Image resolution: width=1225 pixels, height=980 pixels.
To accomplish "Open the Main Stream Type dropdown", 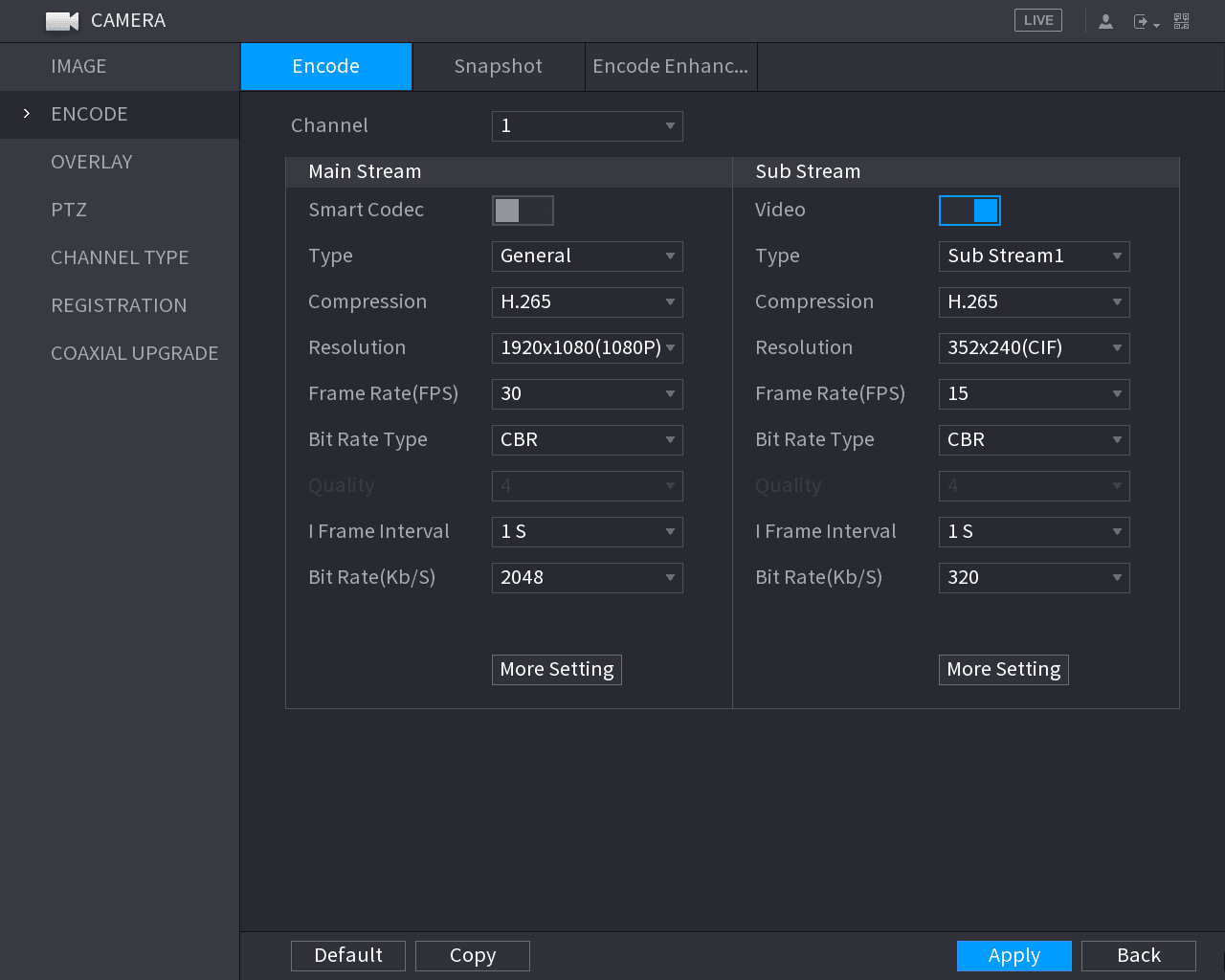I will click(x=588, y=256).
